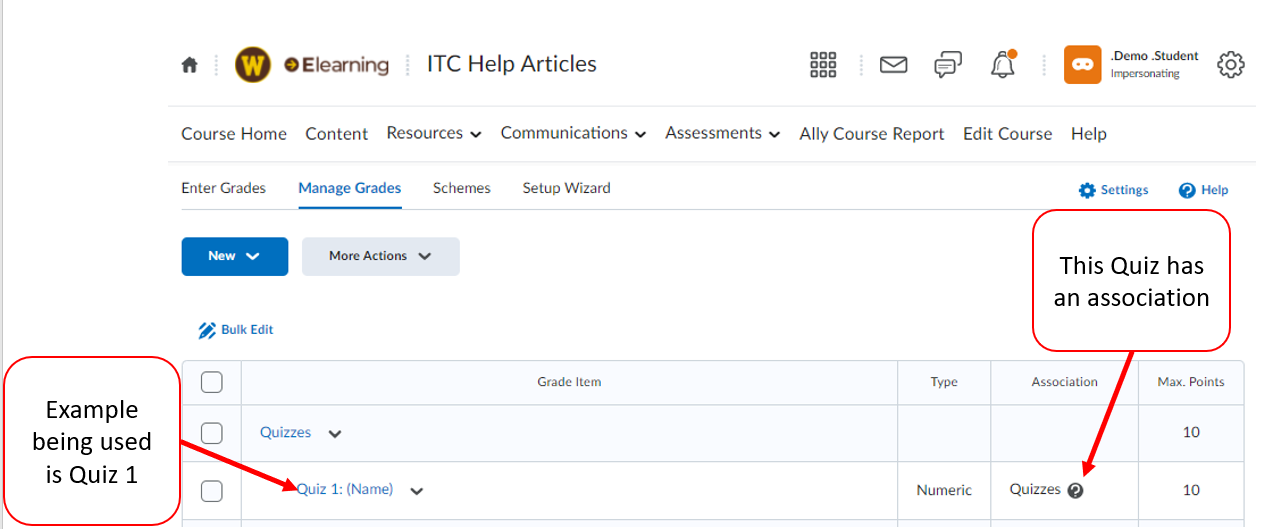
Task: Click the Max. Points column header
Action: 1191,382
